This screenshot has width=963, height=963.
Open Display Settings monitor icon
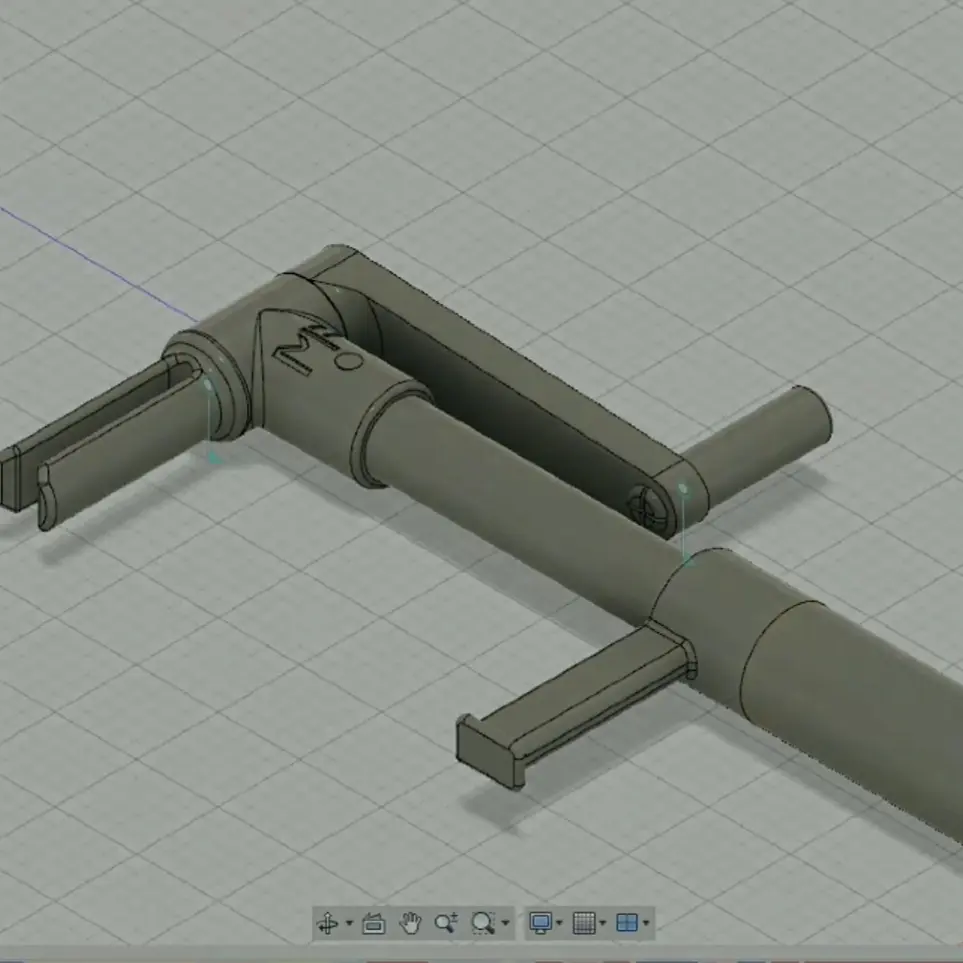pos(540,923)
